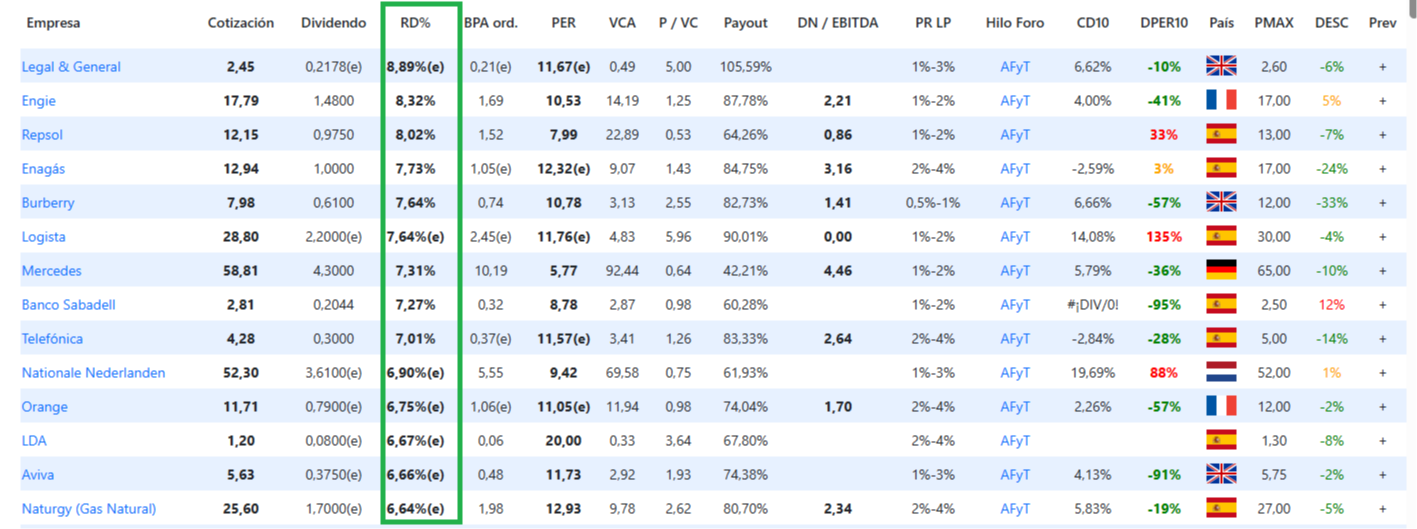Viewport: 1417px width, 529px height.
Task: Open the AFyT forum link in Burberry row
Action: click(x=1015, y=203)
